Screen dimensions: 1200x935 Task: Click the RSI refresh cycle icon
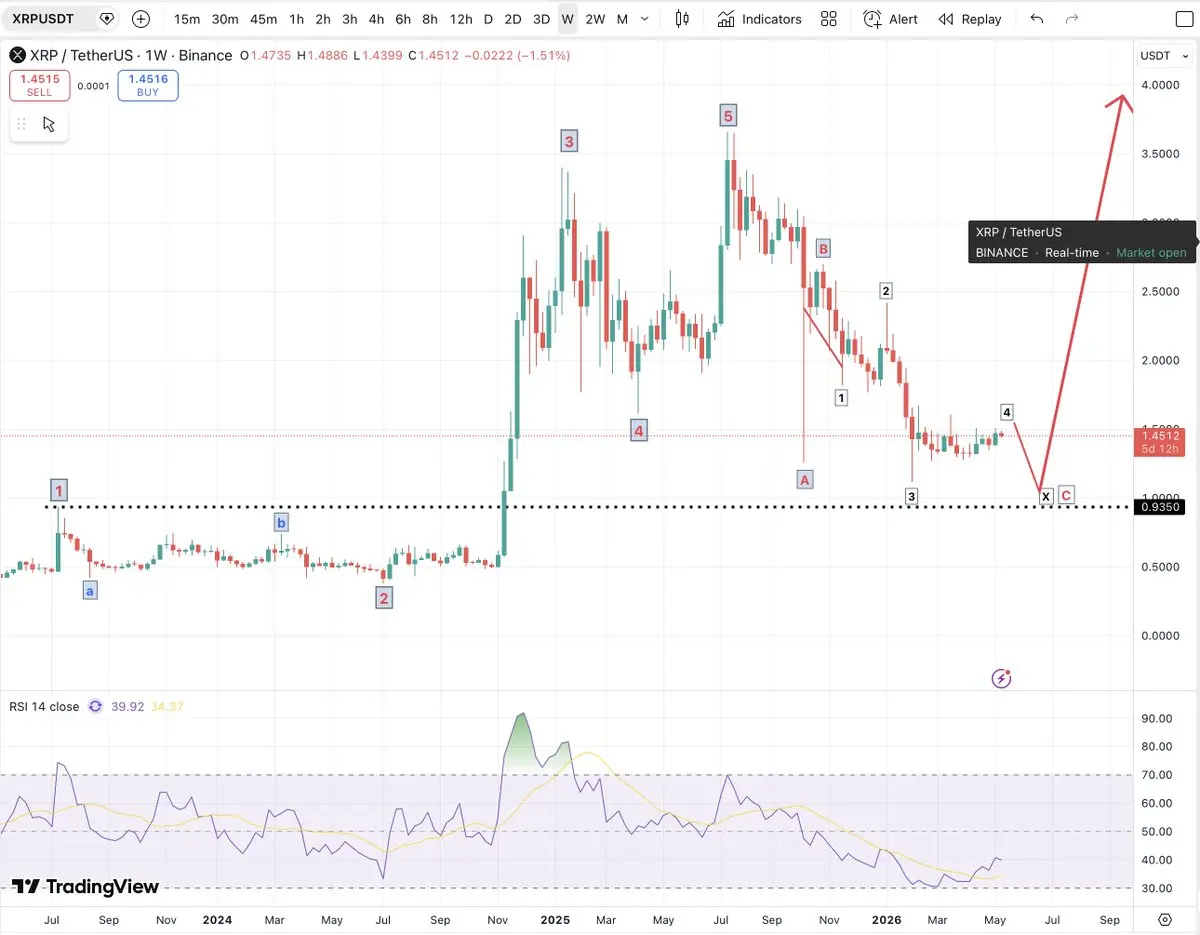[96, 706]
